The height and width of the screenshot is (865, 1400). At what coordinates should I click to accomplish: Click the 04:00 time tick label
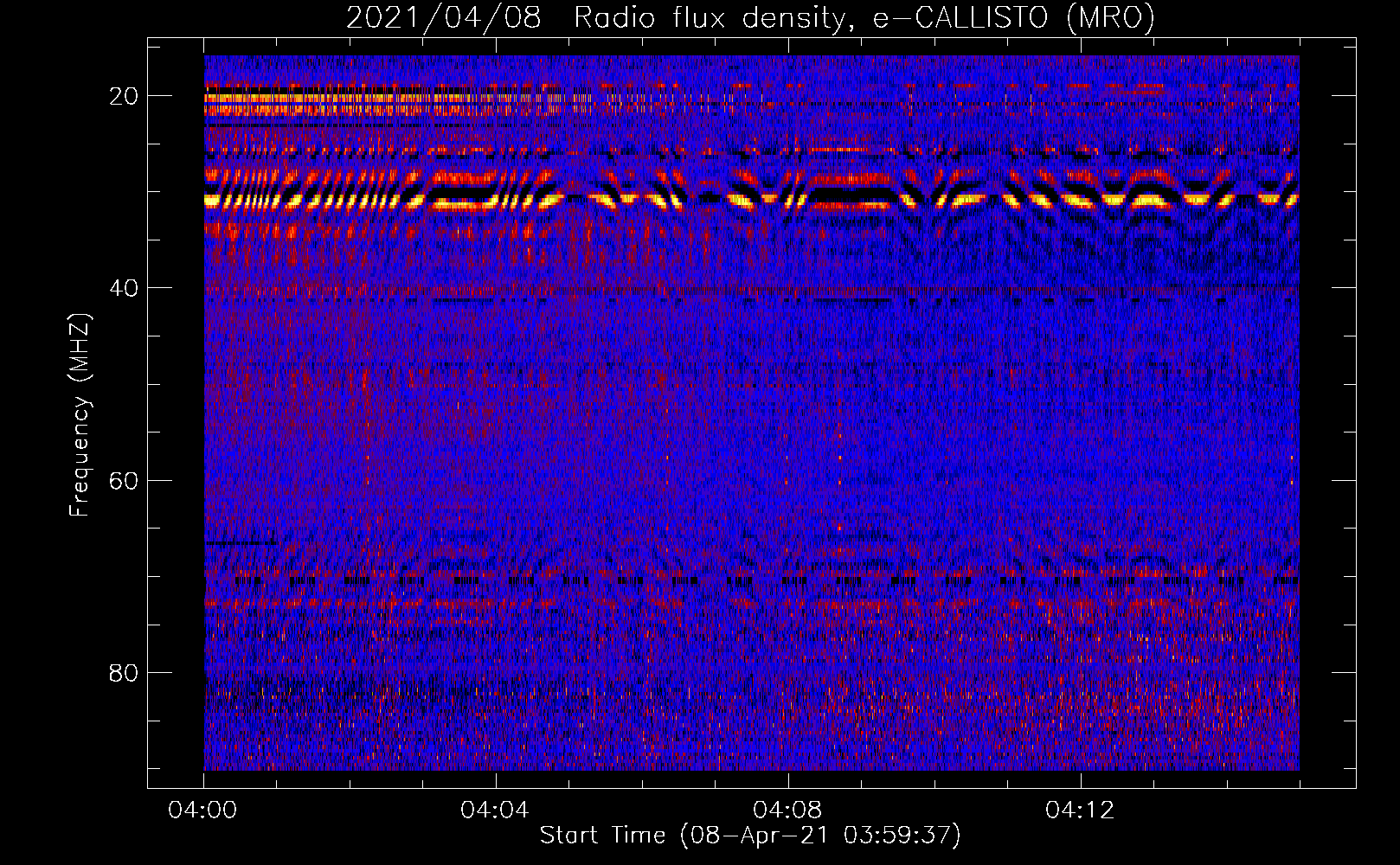tap(203, 811)
